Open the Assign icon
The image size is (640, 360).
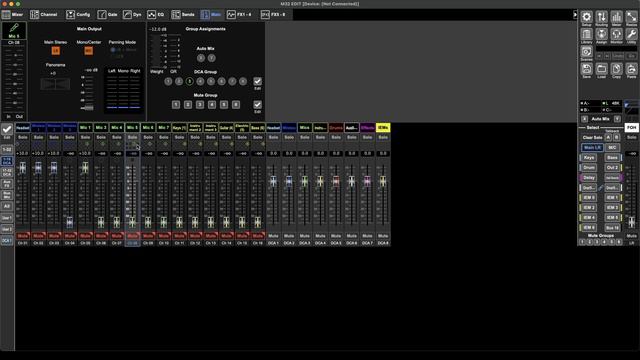(x=602, y=35)
